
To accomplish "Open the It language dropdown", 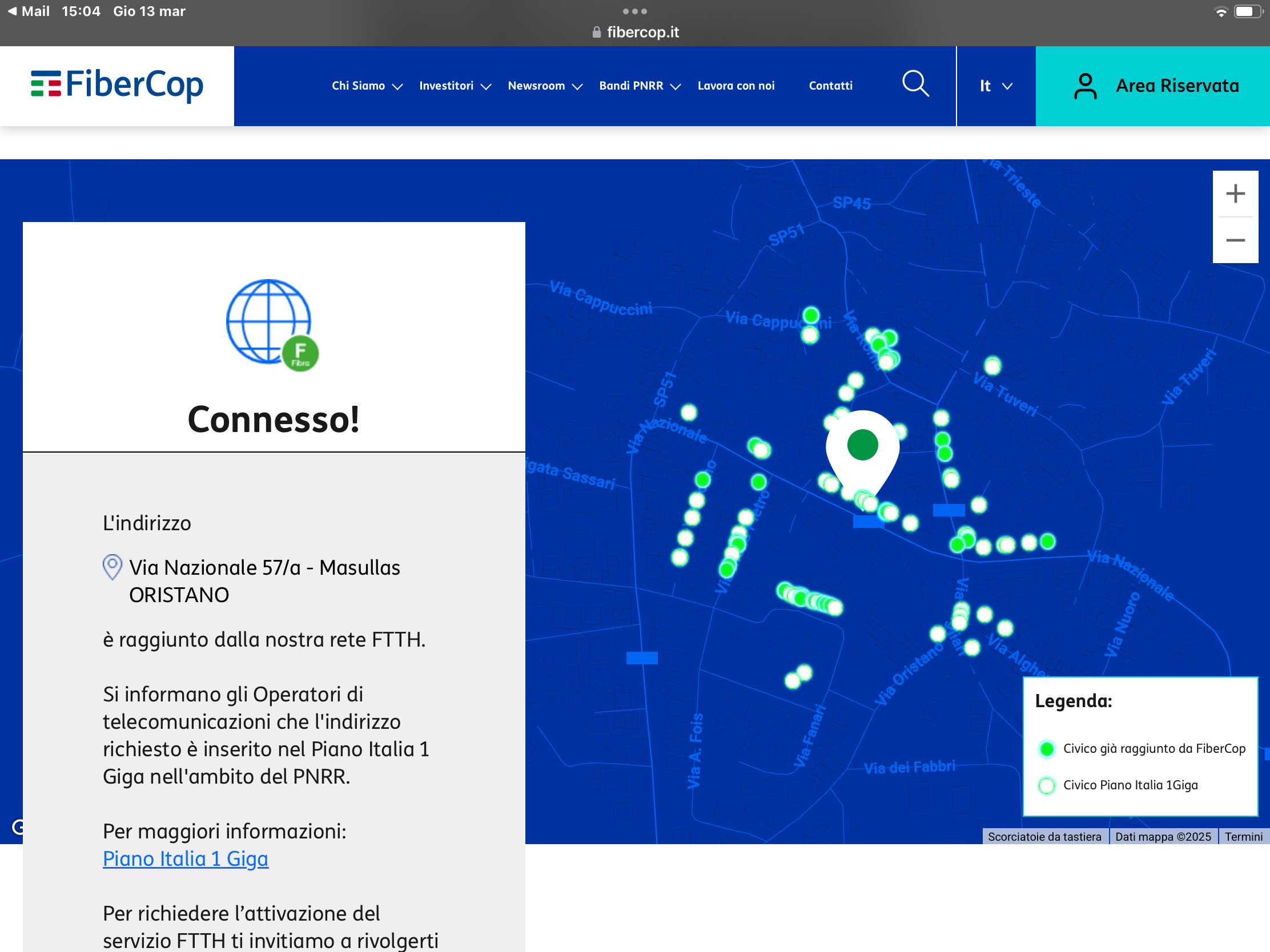I will coord(995,86).
